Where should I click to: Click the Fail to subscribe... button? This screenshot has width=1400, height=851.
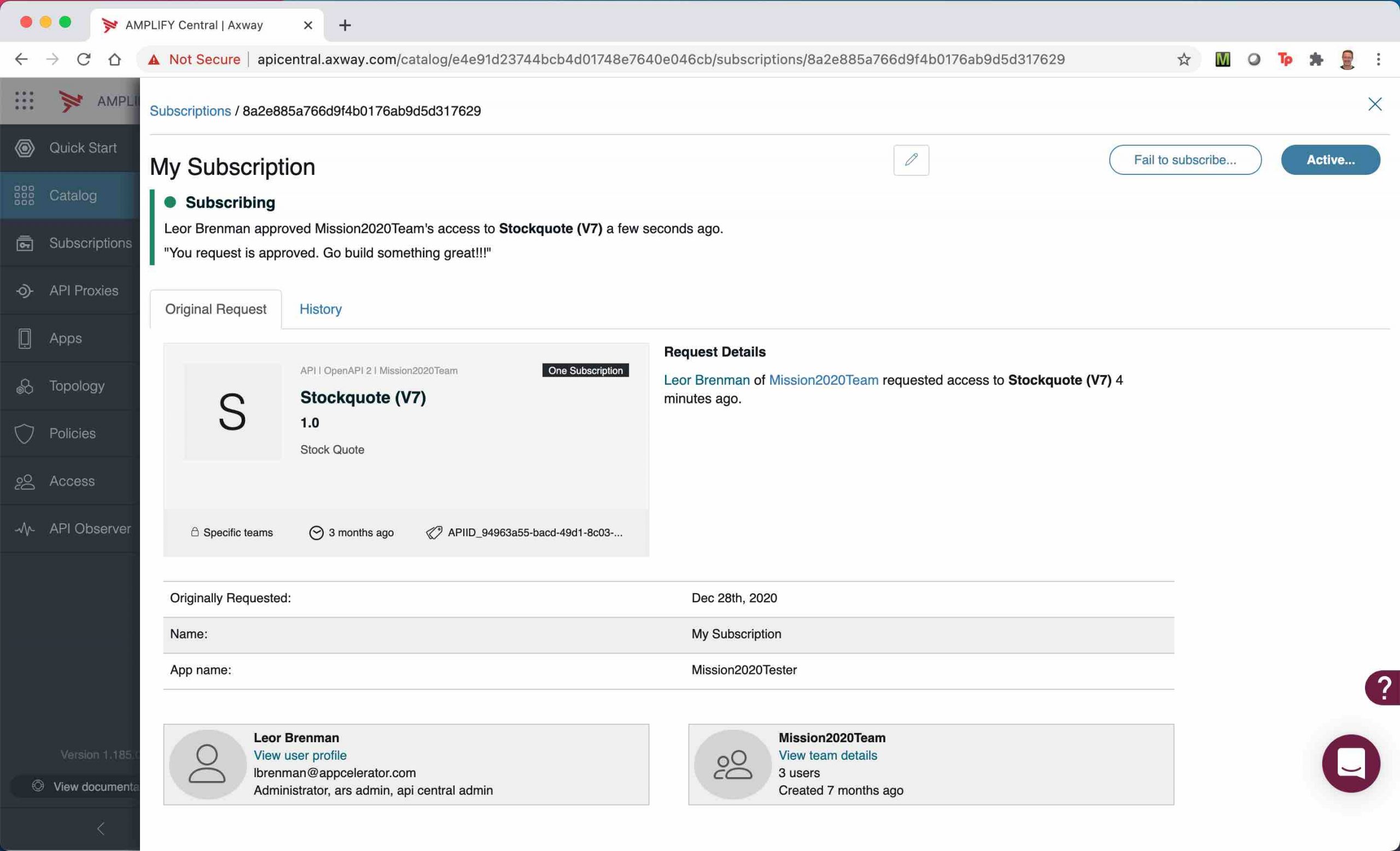coord(1185,160)
